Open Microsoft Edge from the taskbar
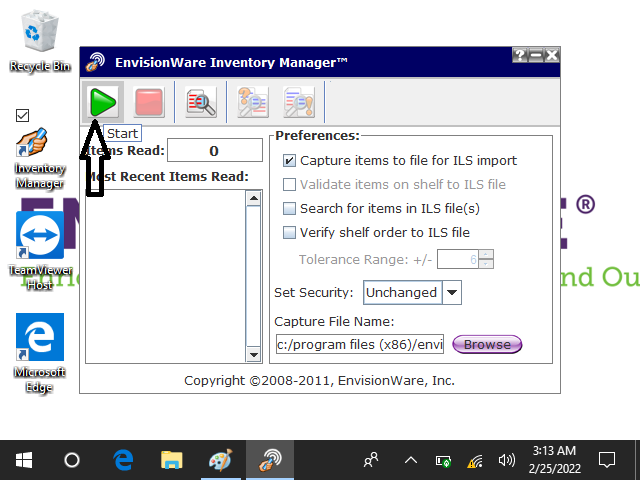640x480 pixels. coord(123,460)
